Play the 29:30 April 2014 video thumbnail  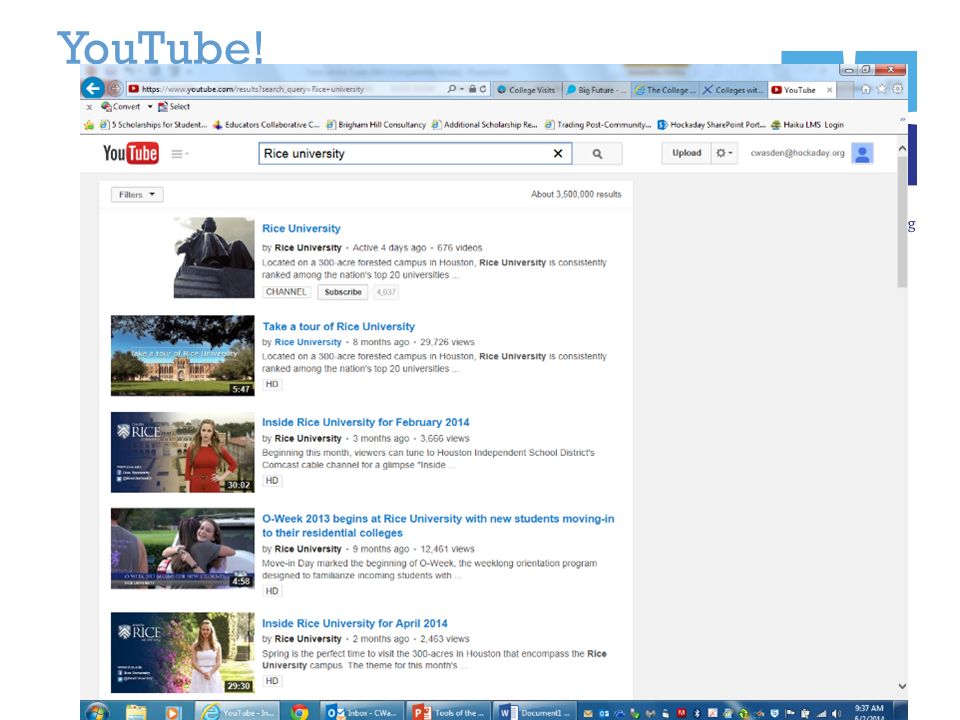click(182, 653)
